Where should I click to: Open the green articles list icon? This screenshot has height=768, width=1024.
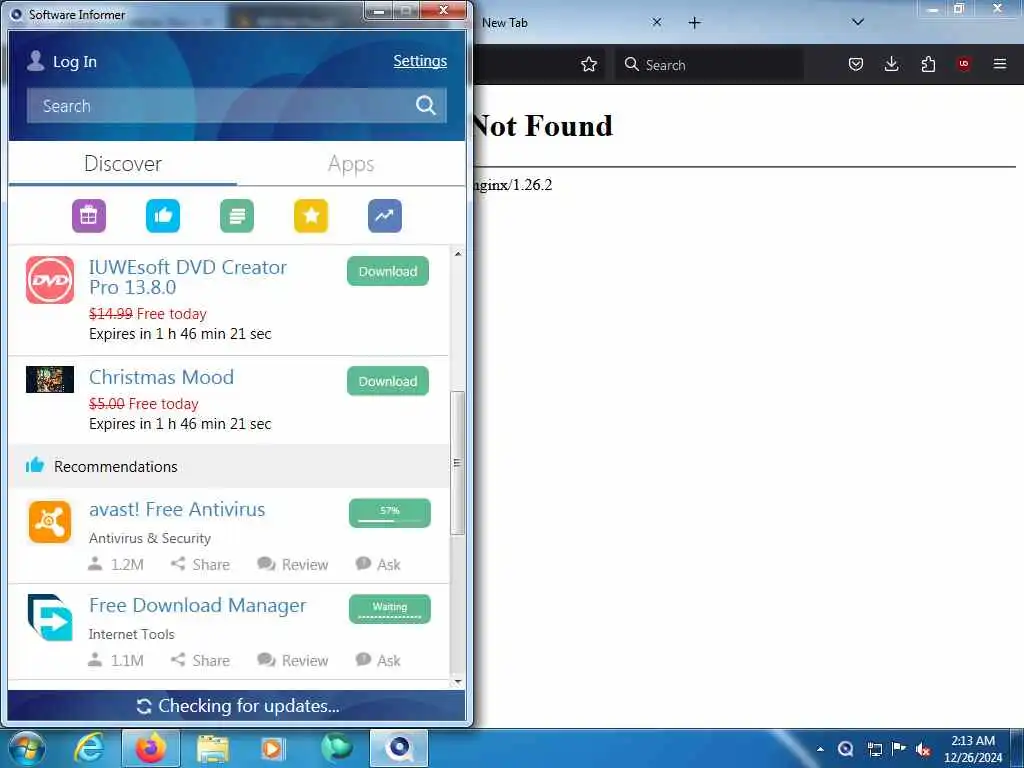tap(237, 216)
